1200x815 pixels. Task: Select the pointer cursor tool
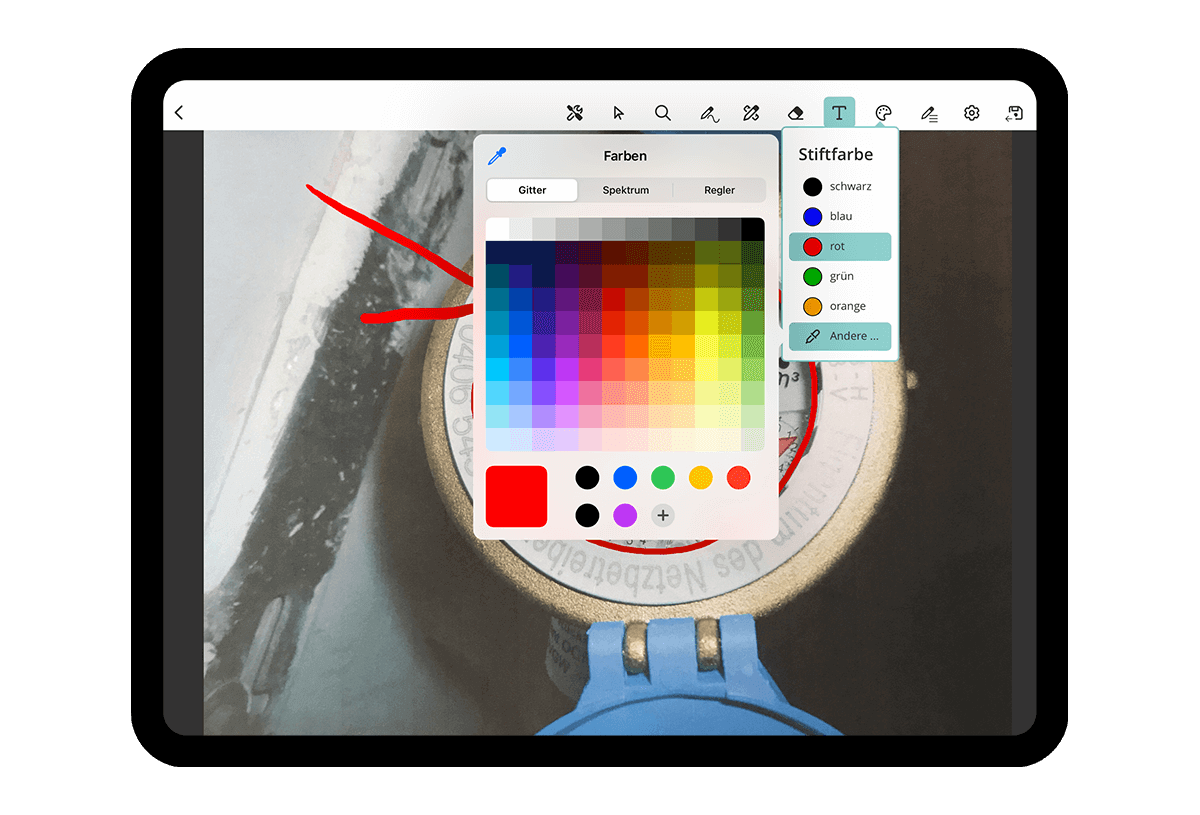click(x=619, y=113)
